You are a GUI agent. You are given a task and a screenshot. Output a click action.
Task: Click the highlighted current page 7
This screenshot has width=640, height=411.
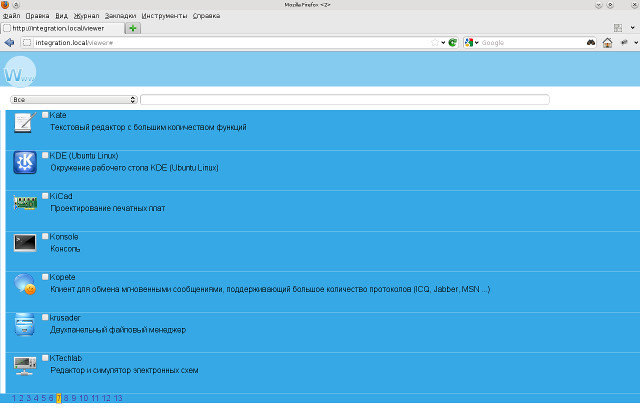tap(59, 398)
